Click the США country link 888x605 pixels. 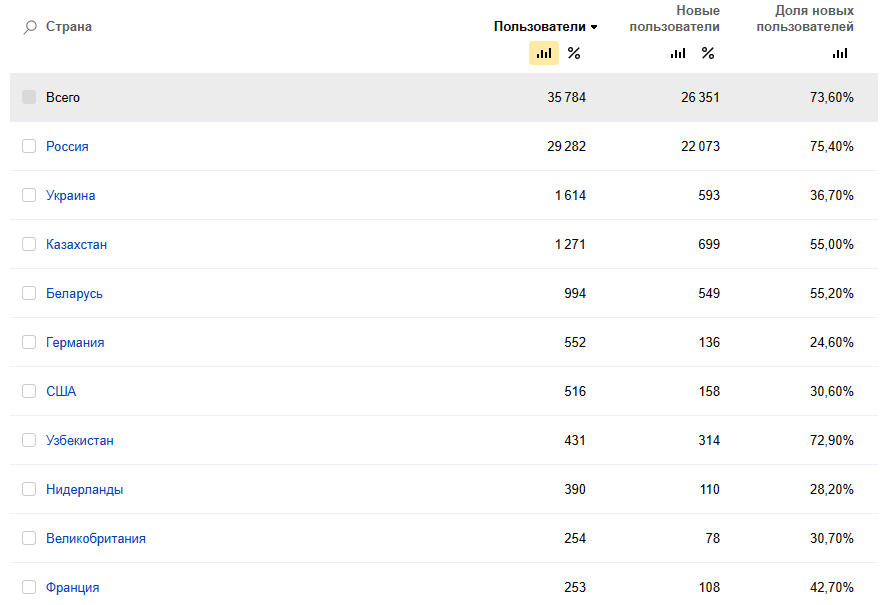[61, 391]
